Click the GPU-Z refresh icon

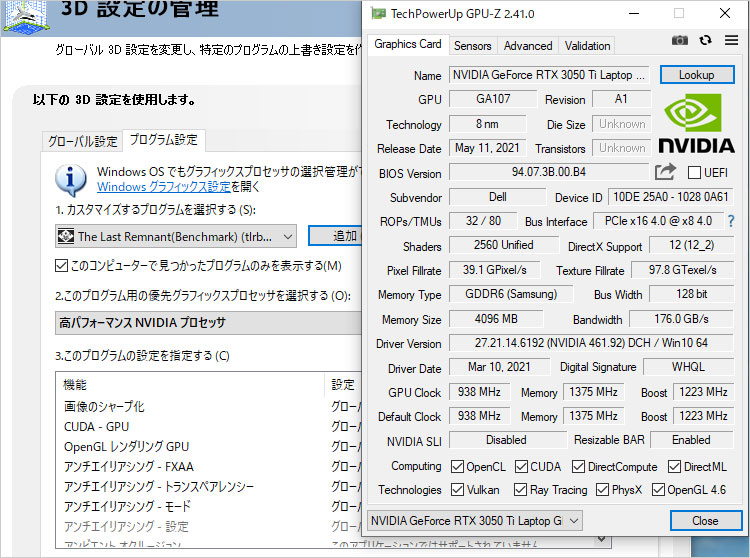(706, 41)
